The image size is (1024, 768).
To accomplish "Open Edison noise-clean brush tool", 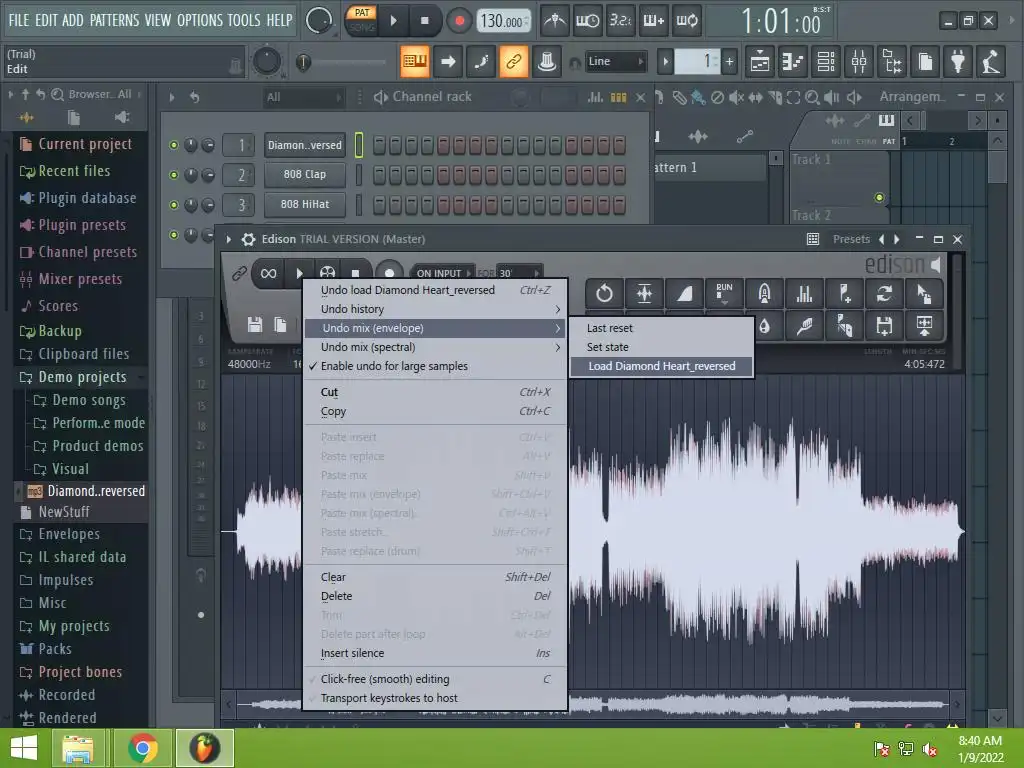I will pos(804,326).
